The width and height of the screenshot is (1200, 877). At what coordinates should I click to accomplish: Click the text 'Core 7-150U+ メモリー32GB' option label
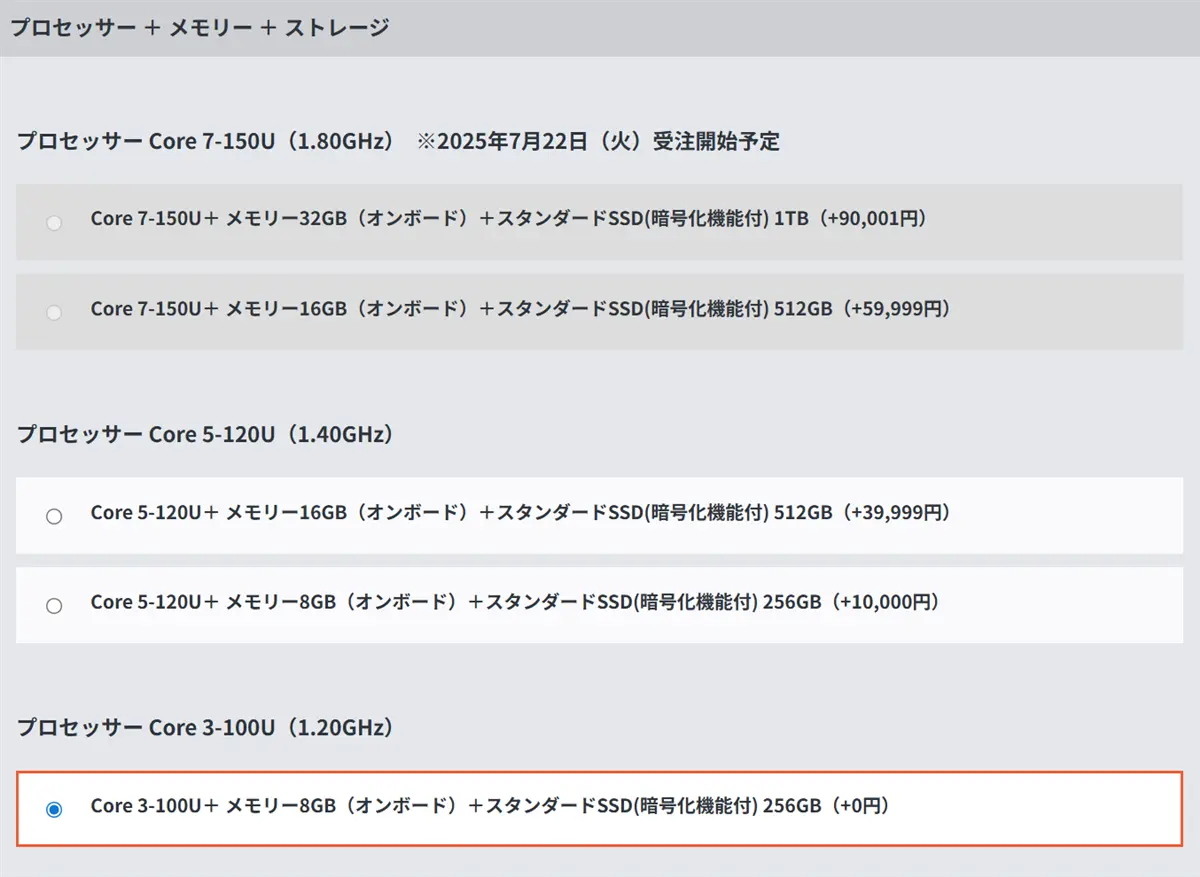pos(508,218)
